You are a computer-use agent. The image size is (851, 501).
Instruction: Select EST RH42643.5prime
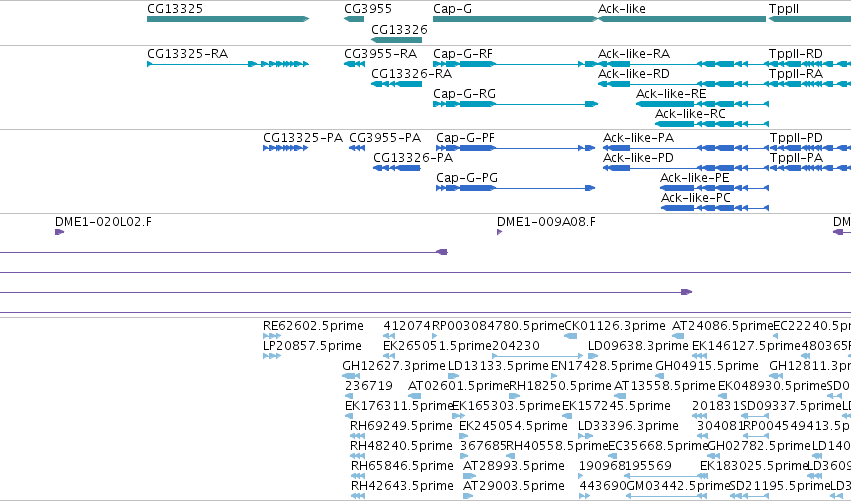[x=358, y=496]
